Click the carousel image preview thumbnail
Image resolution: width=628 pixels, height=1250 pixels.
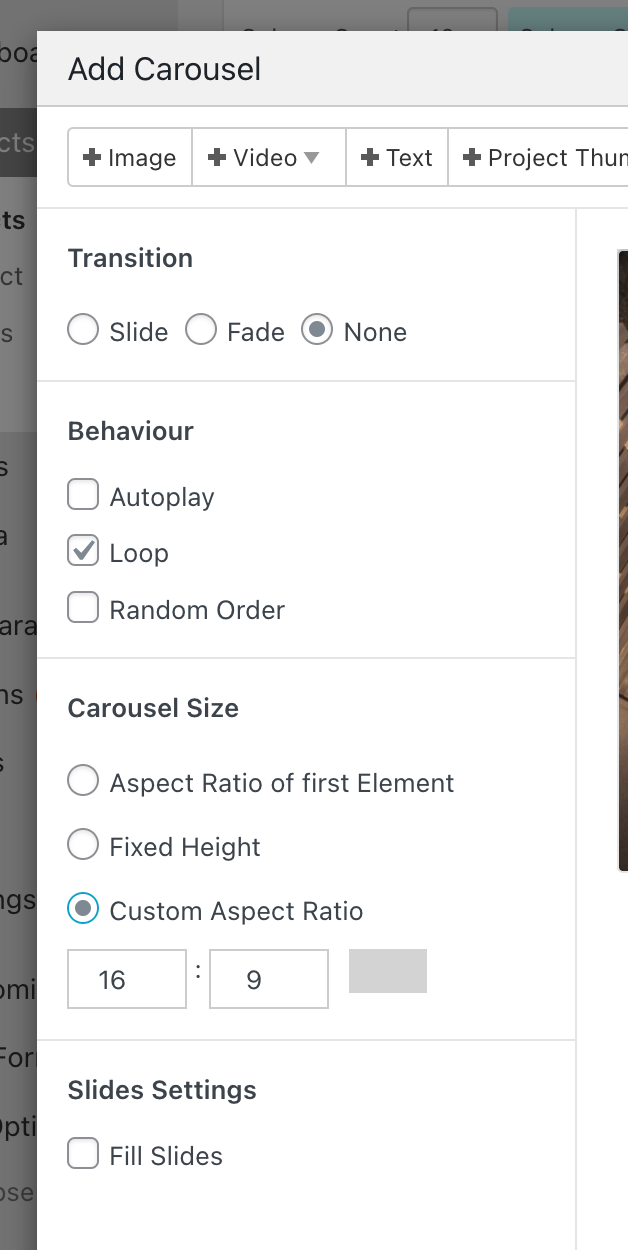[x=622, y=560]
